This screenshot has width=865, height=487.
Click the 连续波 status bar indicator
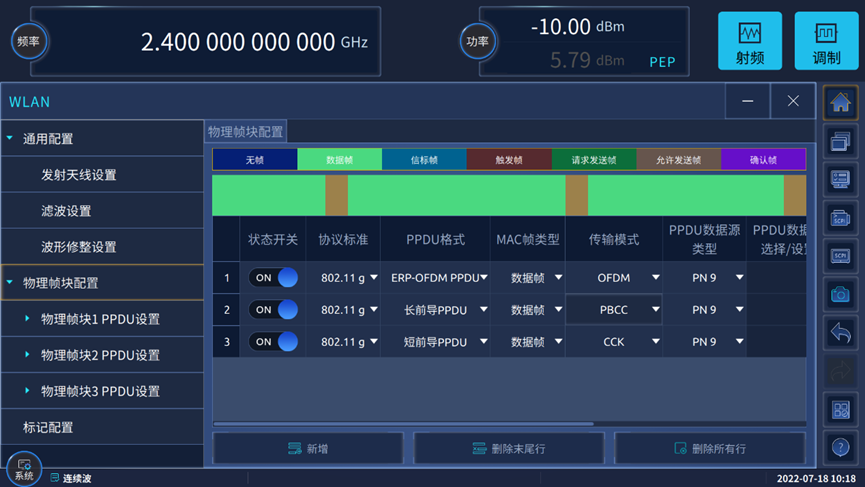point(71,478)
